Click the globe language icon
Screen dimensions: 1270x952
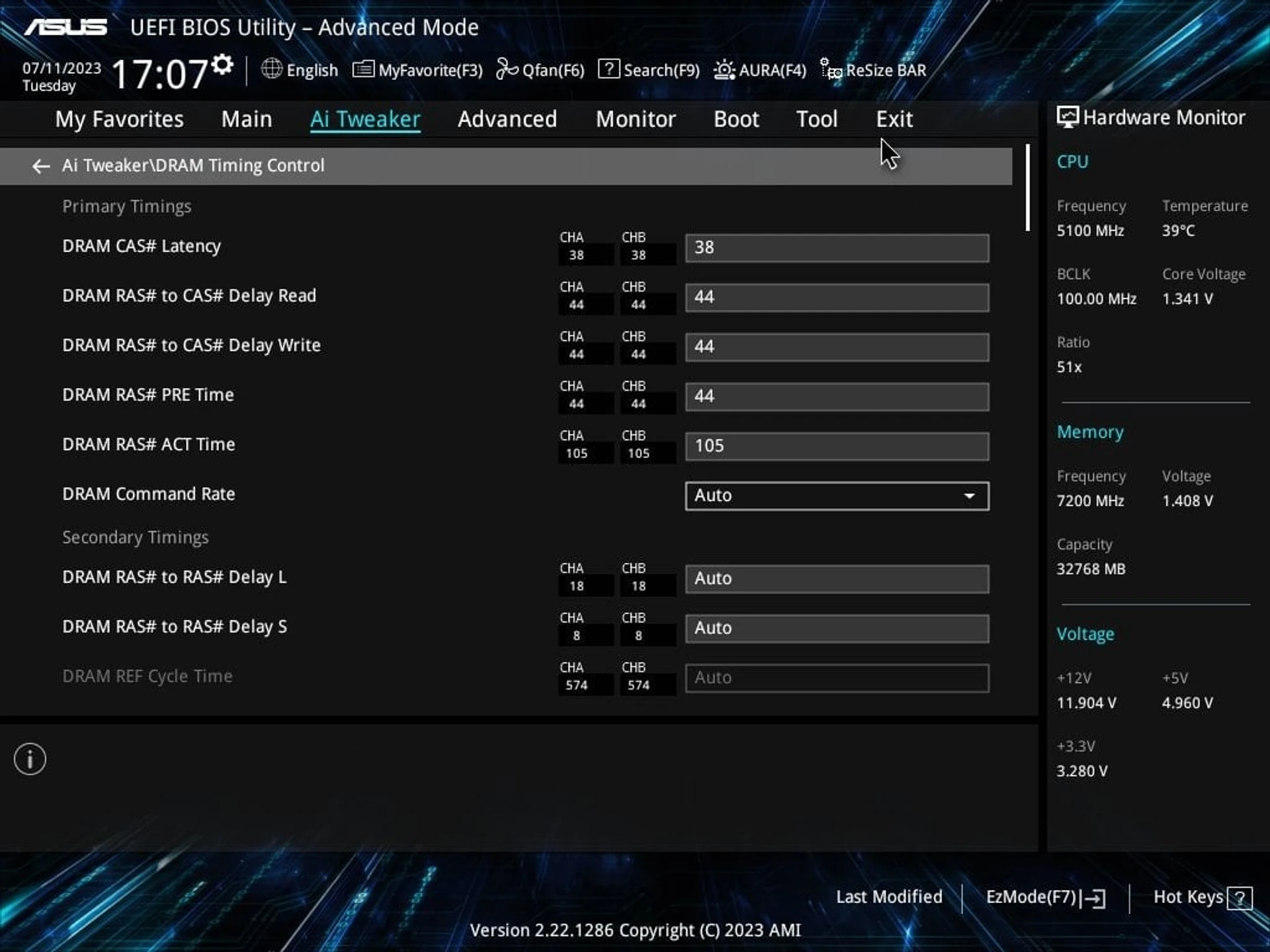click(x=271, y=68)
